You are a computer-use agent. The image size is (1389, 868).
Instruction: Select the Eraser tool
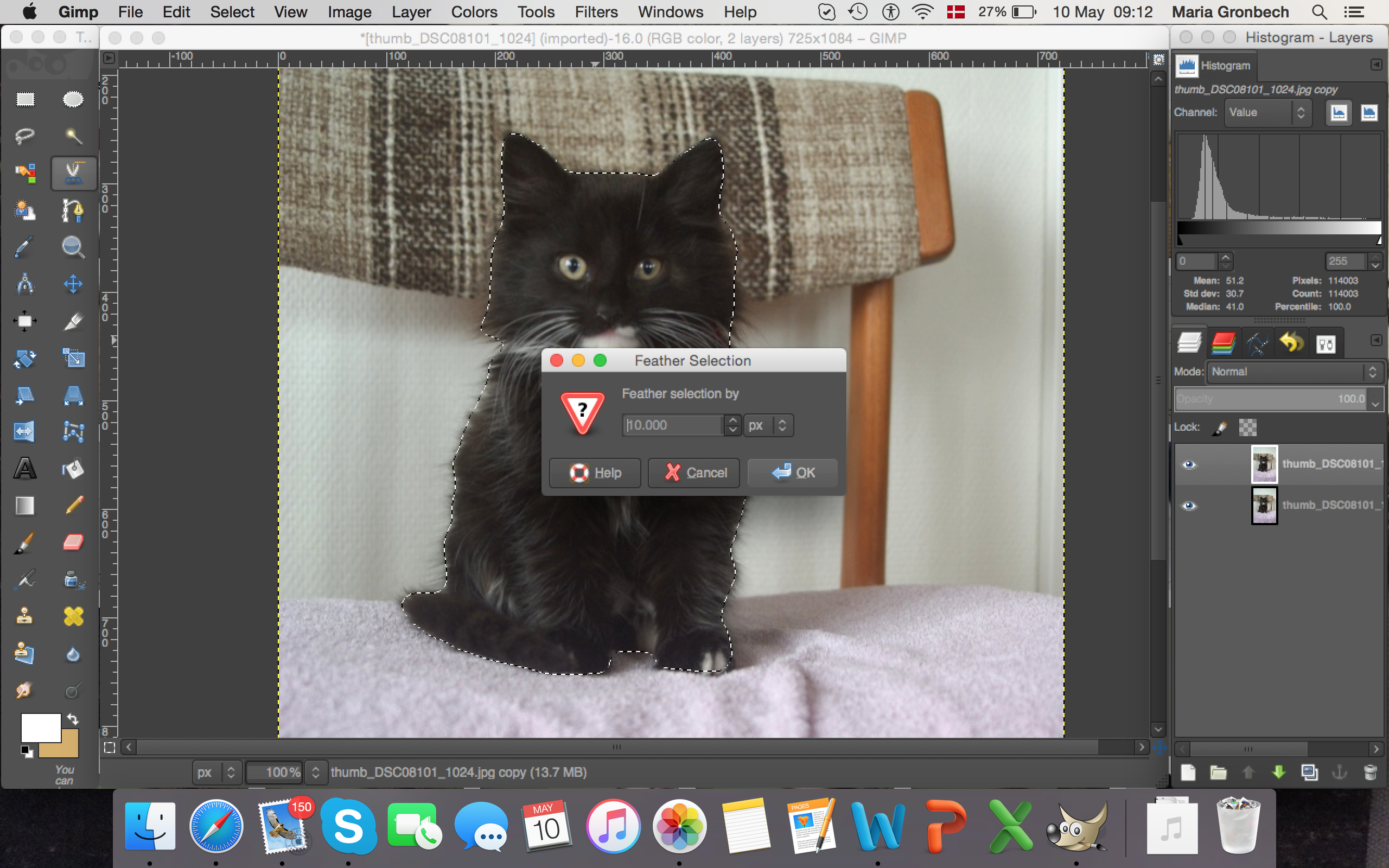click(x=73, y=542)
